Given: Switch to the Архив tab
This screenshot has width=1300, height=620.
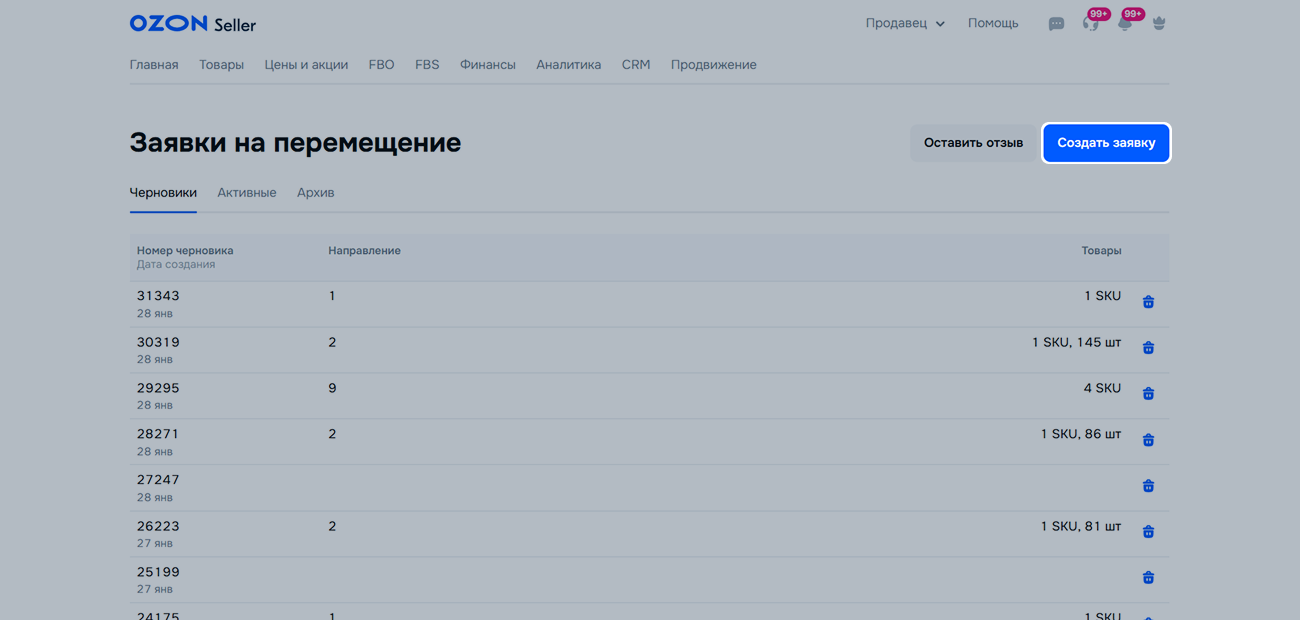Looking at the screenshot, I should click(315, 192).
